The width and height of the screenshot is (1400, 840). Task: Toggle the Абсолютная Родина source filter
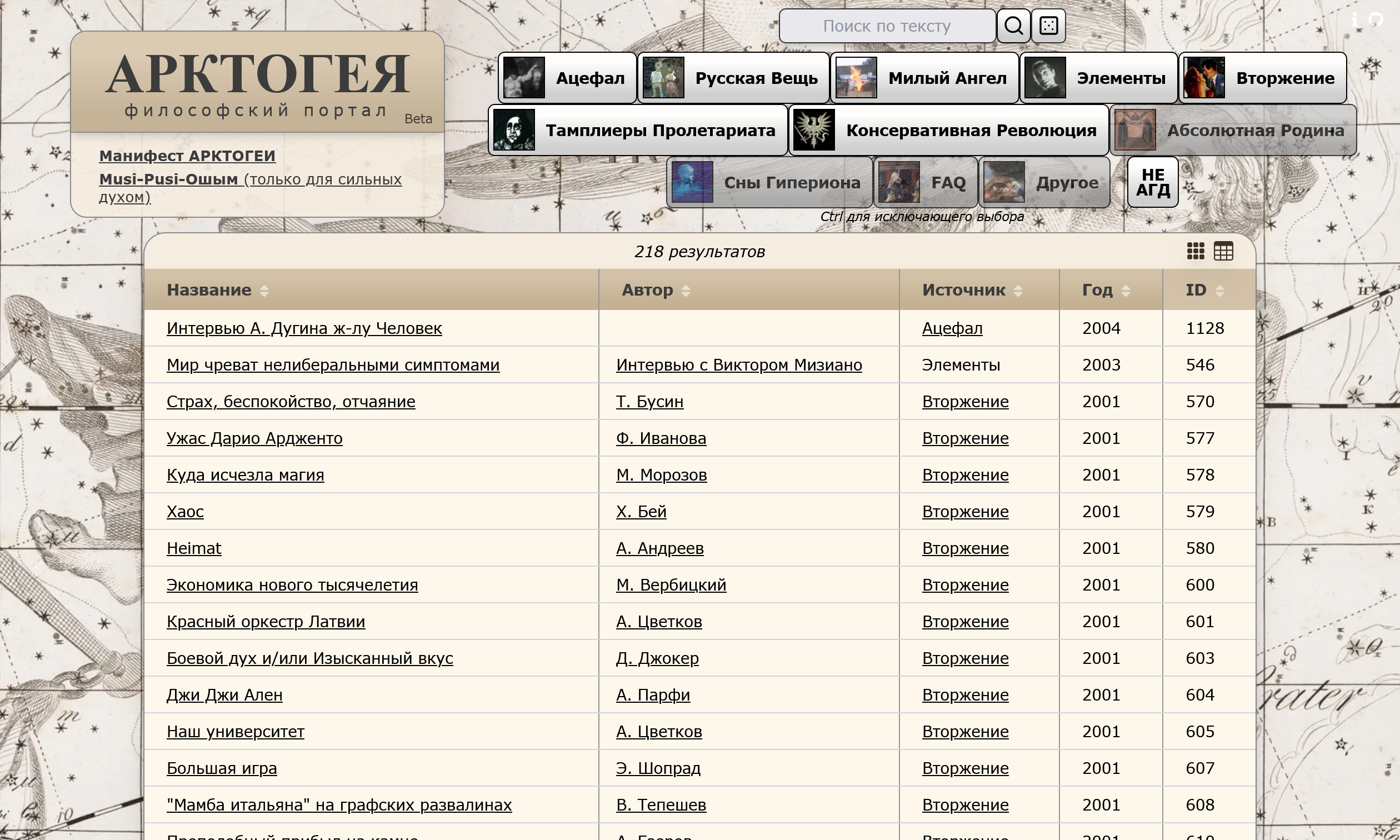(x=1233, y=131)
